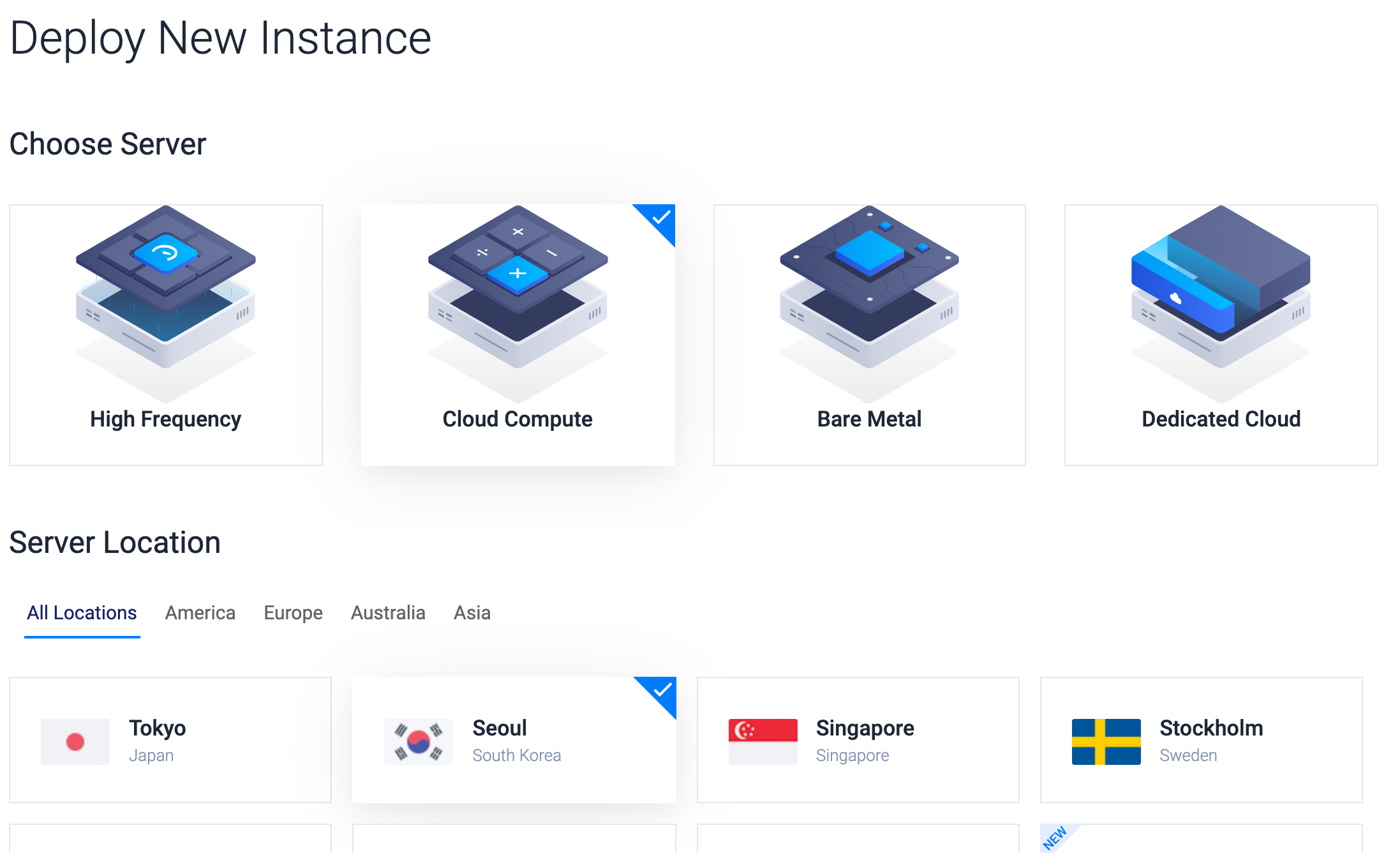
Task: Click the Bare Metal label
Action: [x=869, y=419]
